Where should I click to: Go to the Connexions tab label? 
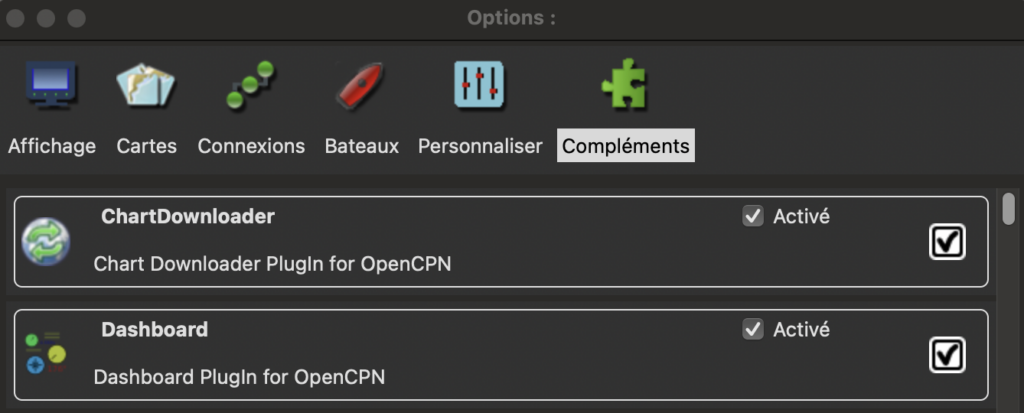(x=251, y=146)
